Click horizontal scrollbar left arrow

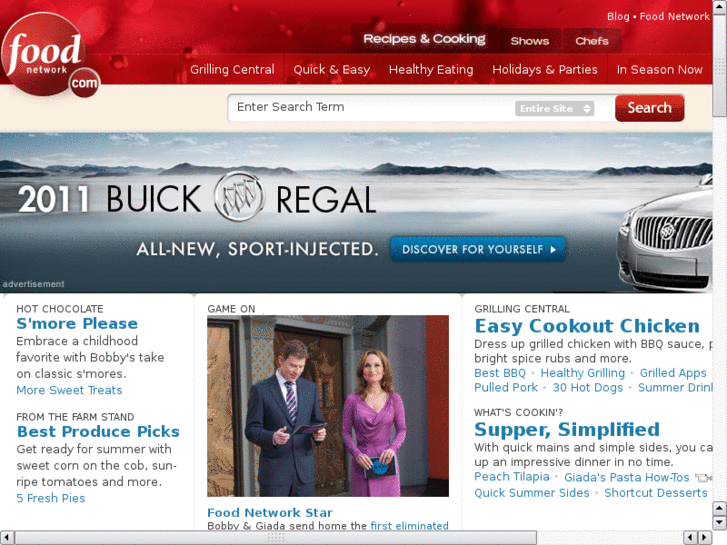7,538
